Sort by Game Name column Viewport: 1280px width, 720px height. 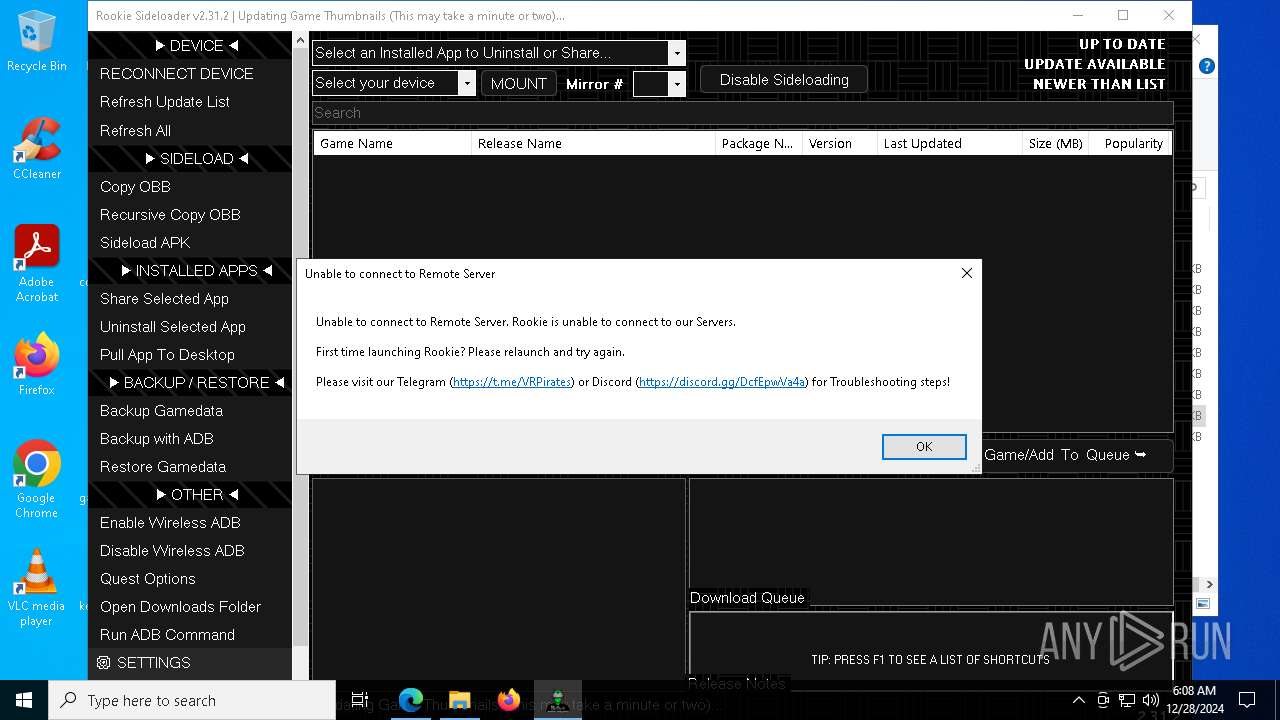click(x=392, y=144)
